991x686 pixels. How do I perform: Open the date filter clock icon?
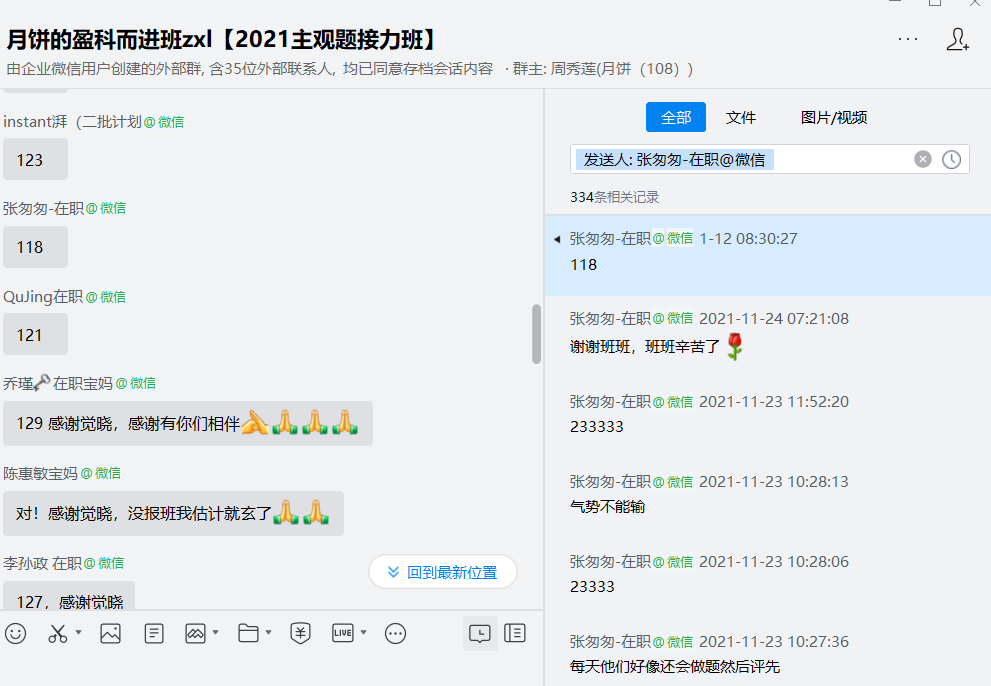coord(951,159)
